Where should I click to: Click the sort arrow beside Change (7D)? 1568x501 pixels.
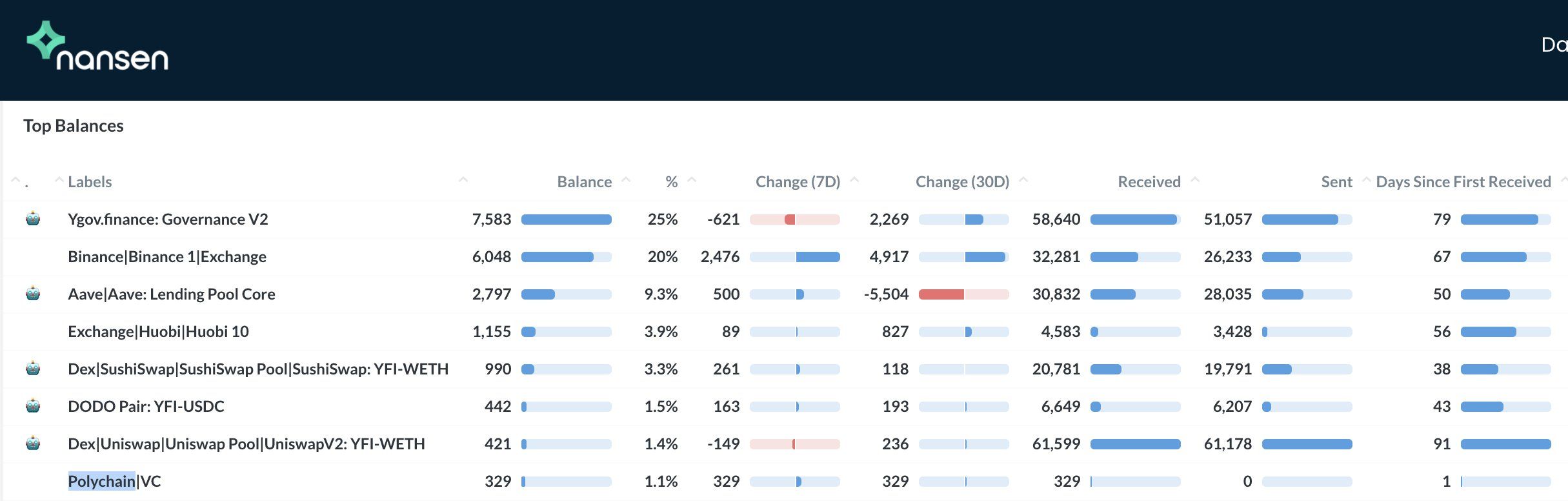click(x=854, y=181)
